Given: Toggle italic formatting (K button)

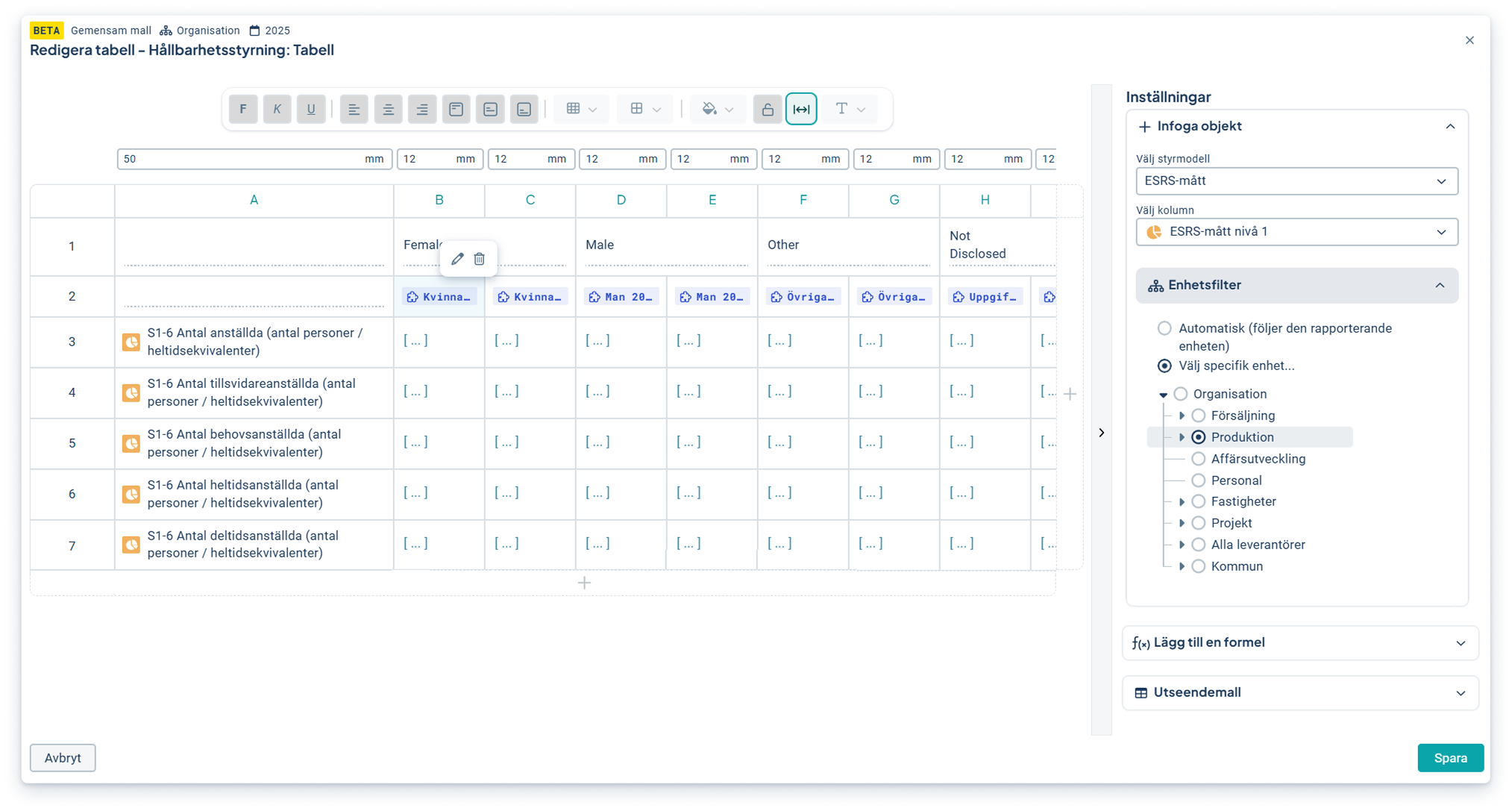Looking at the screenshot, I should click(277, 109).
